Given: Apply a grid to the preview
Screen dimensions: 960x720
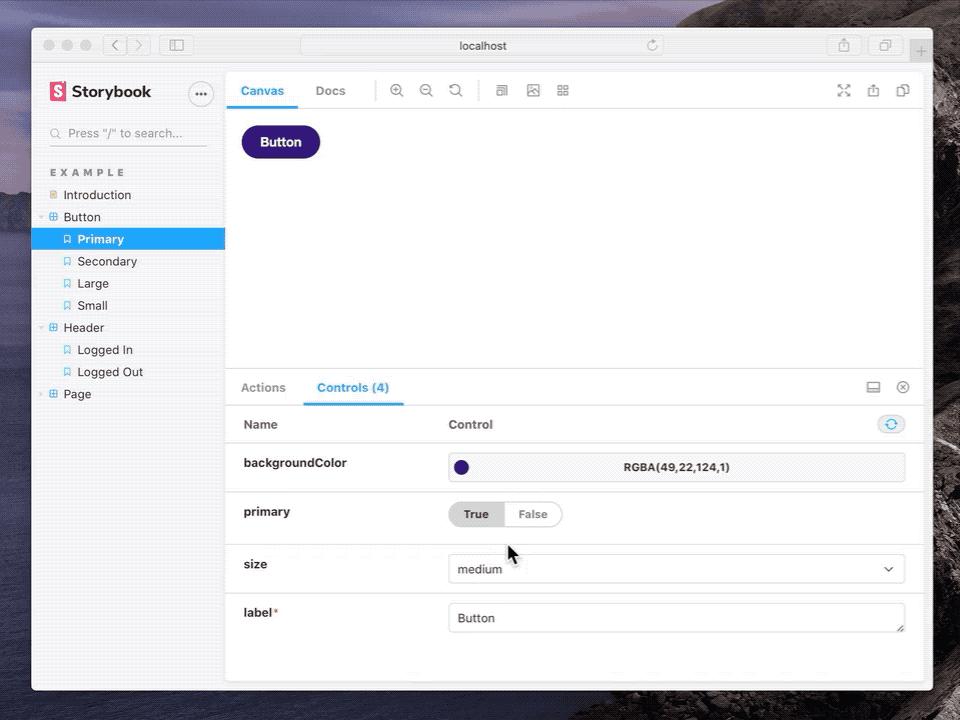Looking at the screenshot, I should point(563,90).
